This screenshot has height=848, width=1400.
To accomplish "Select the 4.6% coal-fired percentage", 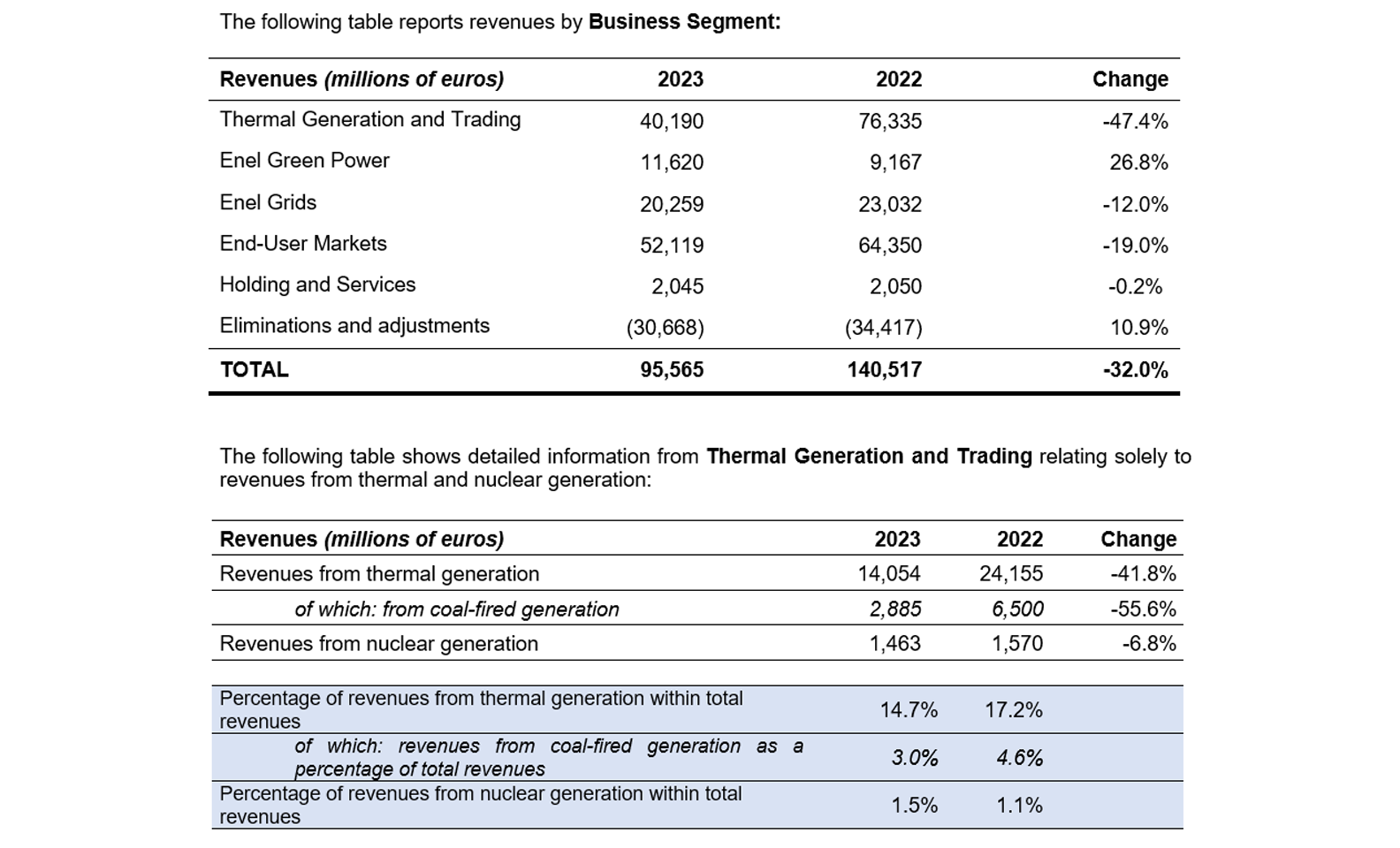I will pyautogui.click(x=1019, y=757).
